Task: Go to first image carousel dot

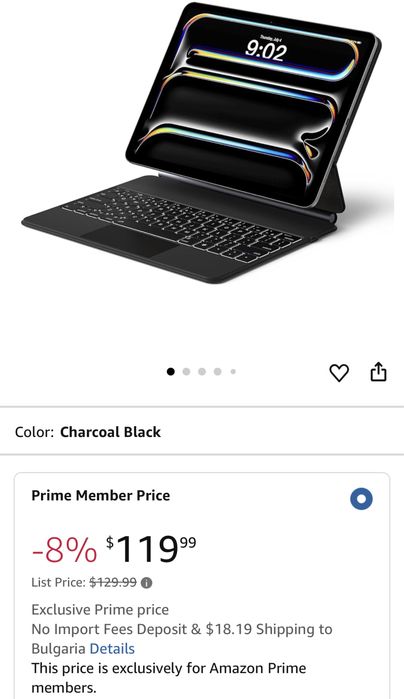Action: pos(170,371)
